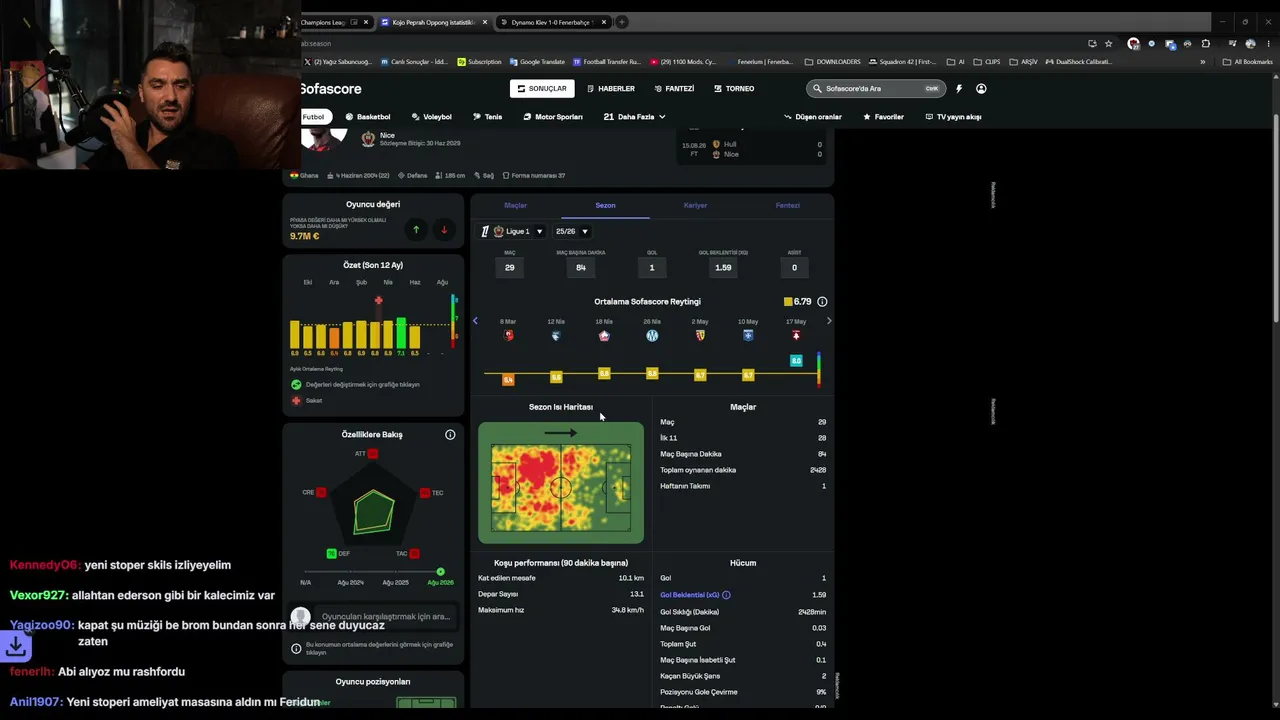Show hidden bookmarks with the overflow chevron

(x=1205, y=62)
